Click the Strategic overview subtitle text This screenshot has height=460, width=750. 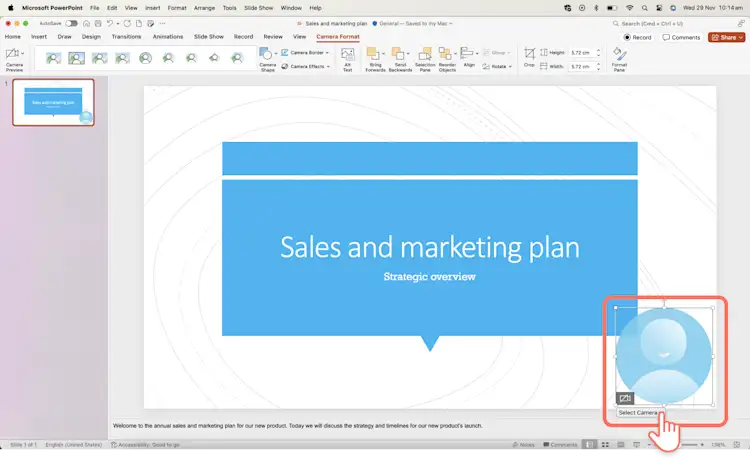430,277
